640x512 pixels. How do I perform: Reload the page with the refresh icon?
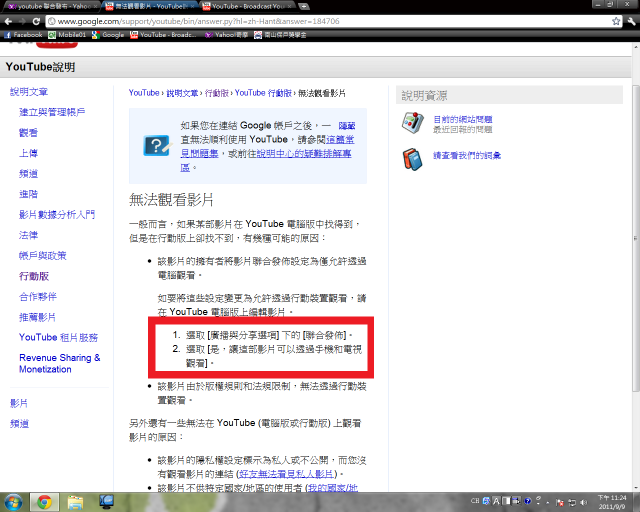(x=36, y=21)
